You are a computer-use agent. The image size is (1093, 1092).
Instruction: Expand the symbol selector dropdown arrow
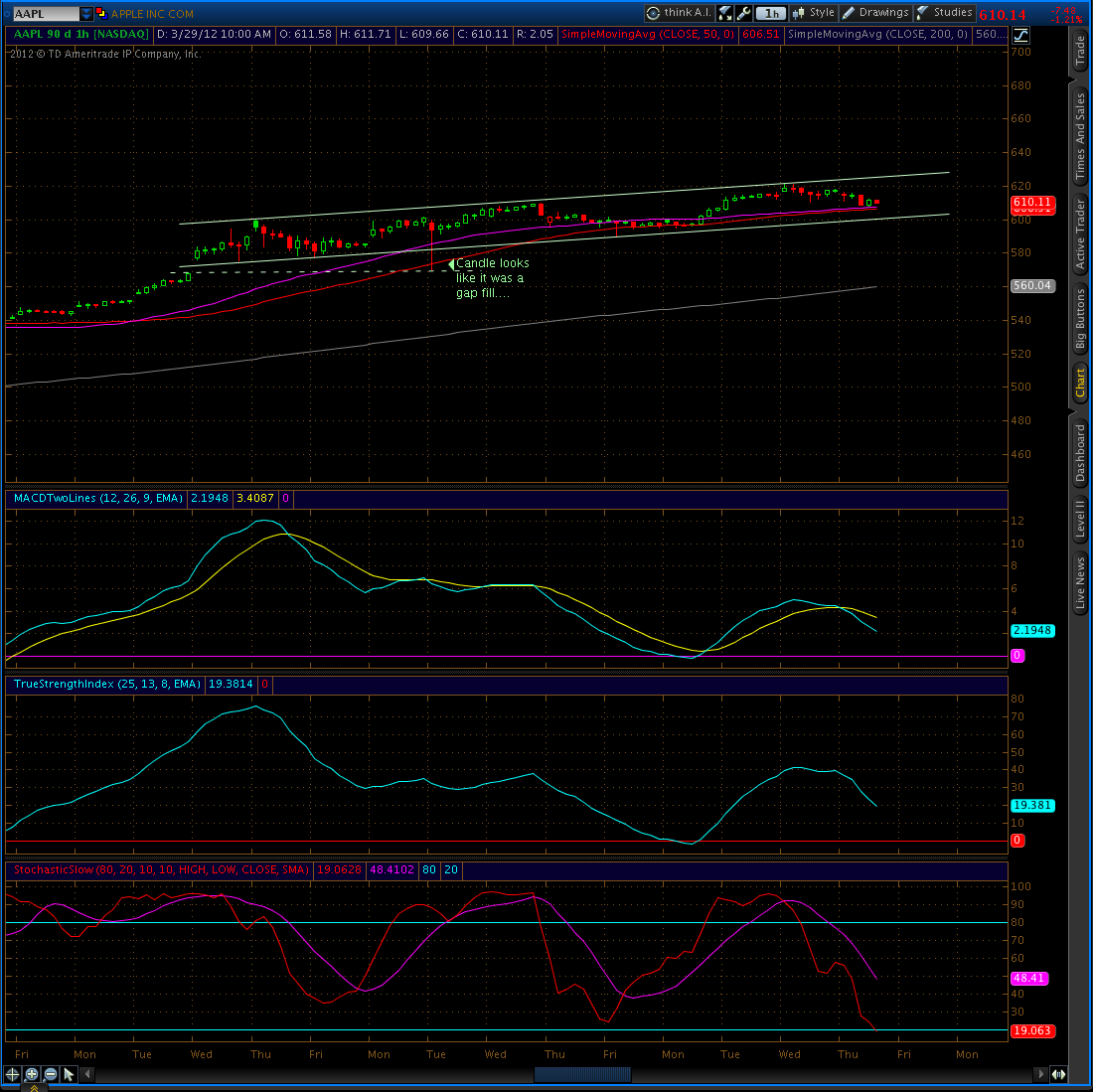point(85,13)
